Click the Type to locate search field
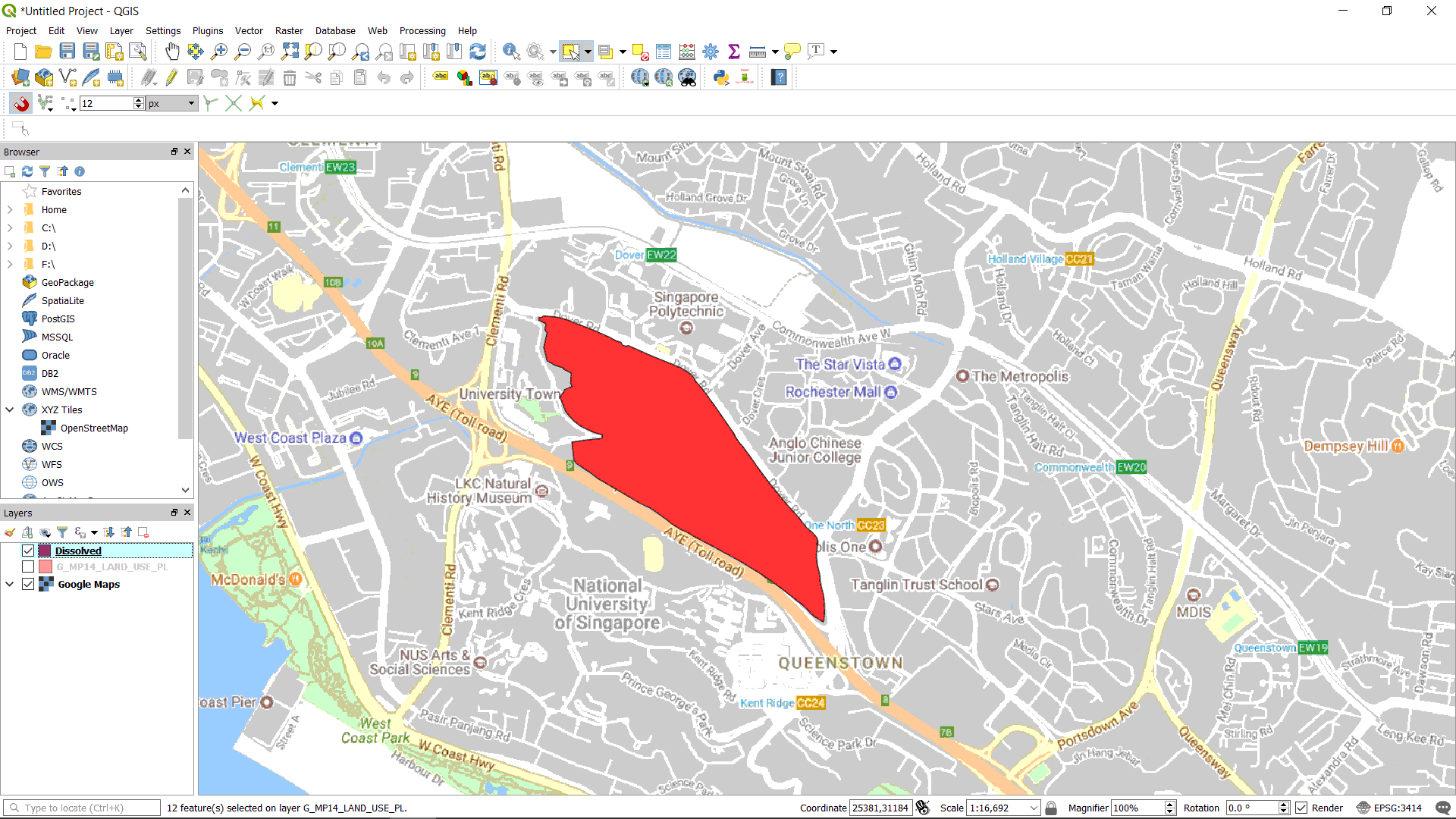Viewport: 1456px width, 819px height. (83, 808)
